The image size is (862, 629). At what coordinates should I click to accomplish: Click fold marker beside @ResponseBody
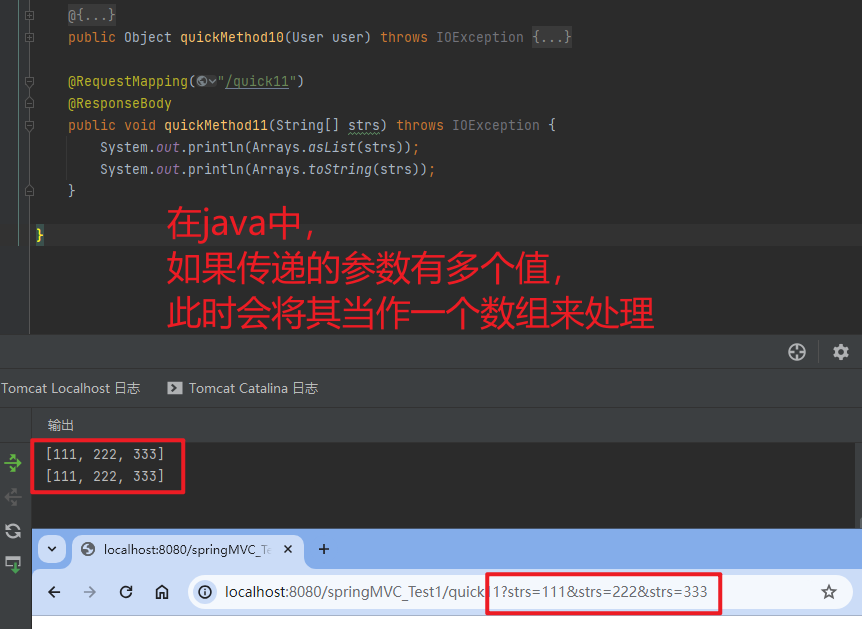[30, 103]
